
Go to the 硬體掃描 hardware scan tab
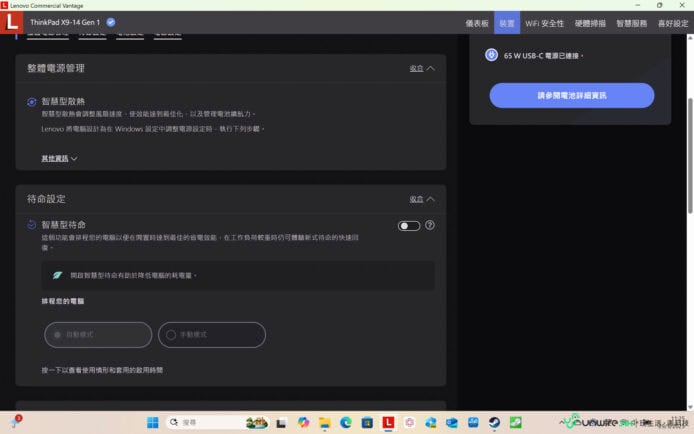click(x=590, y=23)
